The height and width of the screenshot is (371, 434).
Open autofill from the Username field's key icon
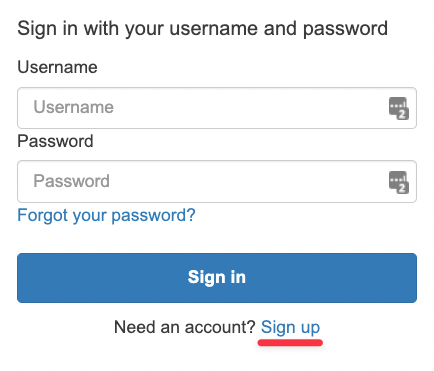[x=399, y=108]
